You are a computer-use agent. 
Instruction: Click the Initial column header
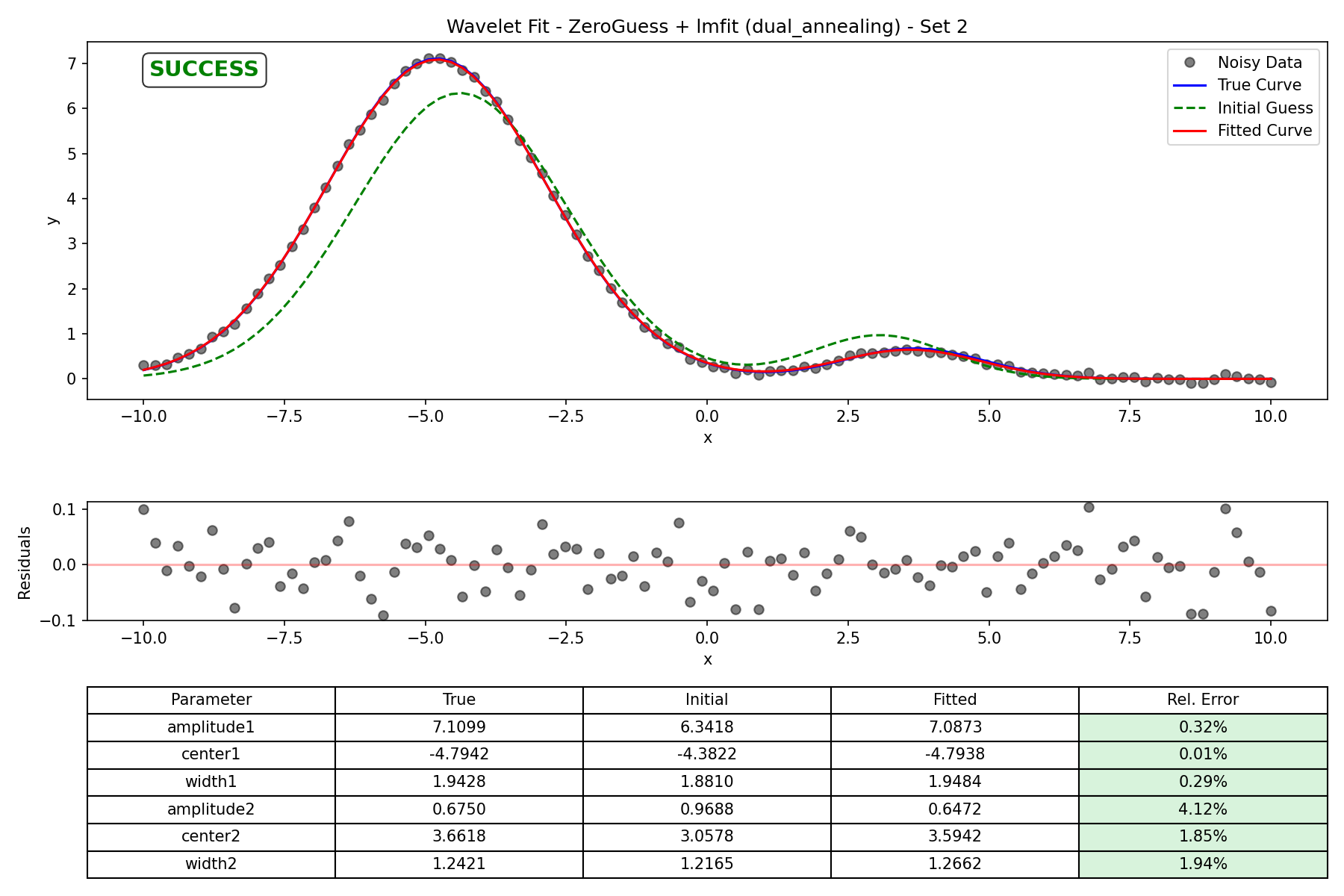tap(707, 700)
